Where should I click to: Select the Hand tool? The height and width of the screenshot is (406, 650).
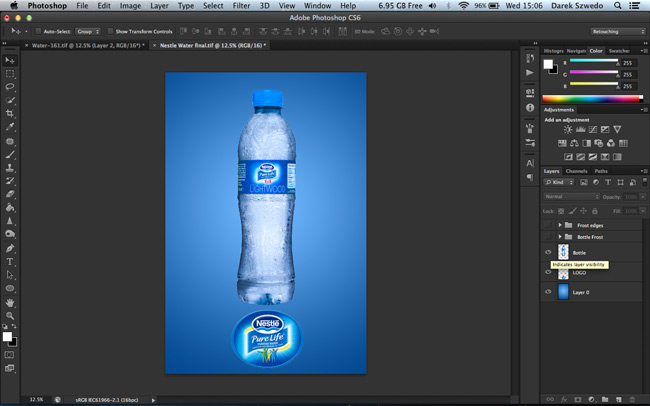click(10, 303)
